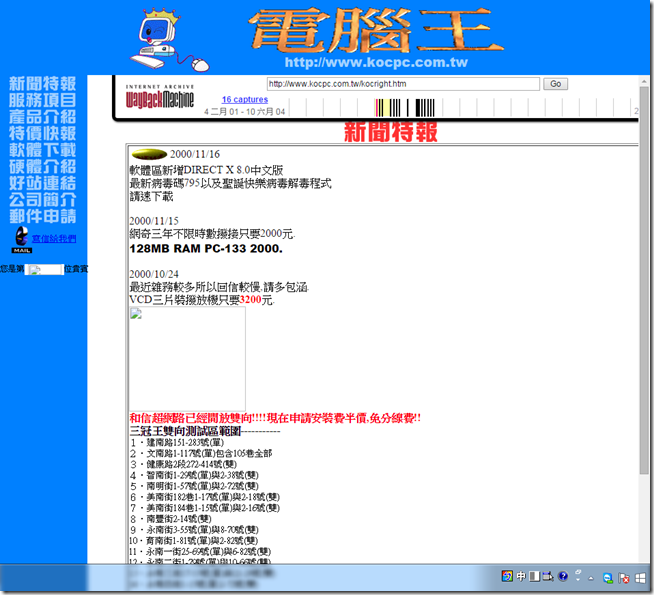Click the http://www.kocpc.com.tw banner URL
The image size is (654, 595).
click(x=376, y=63)
